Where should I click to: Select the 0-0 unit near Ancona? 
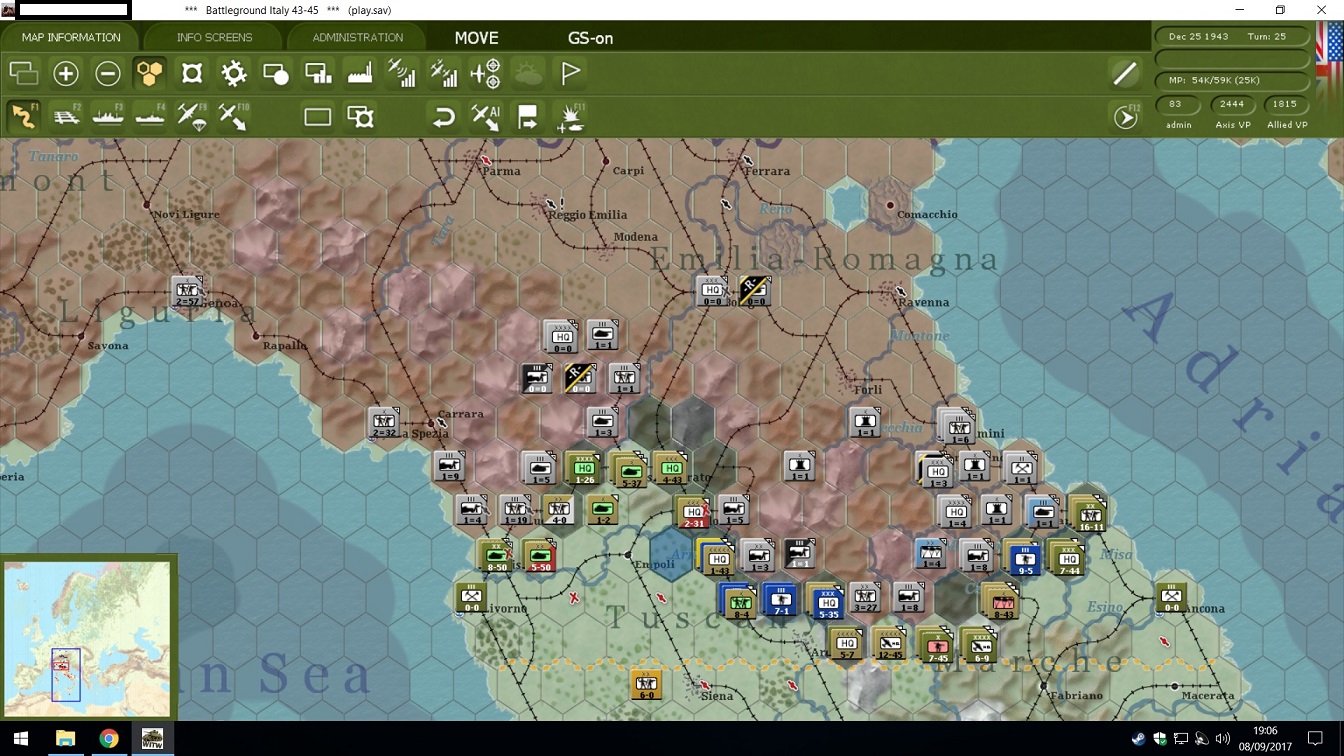click(x=1171, y=597)
